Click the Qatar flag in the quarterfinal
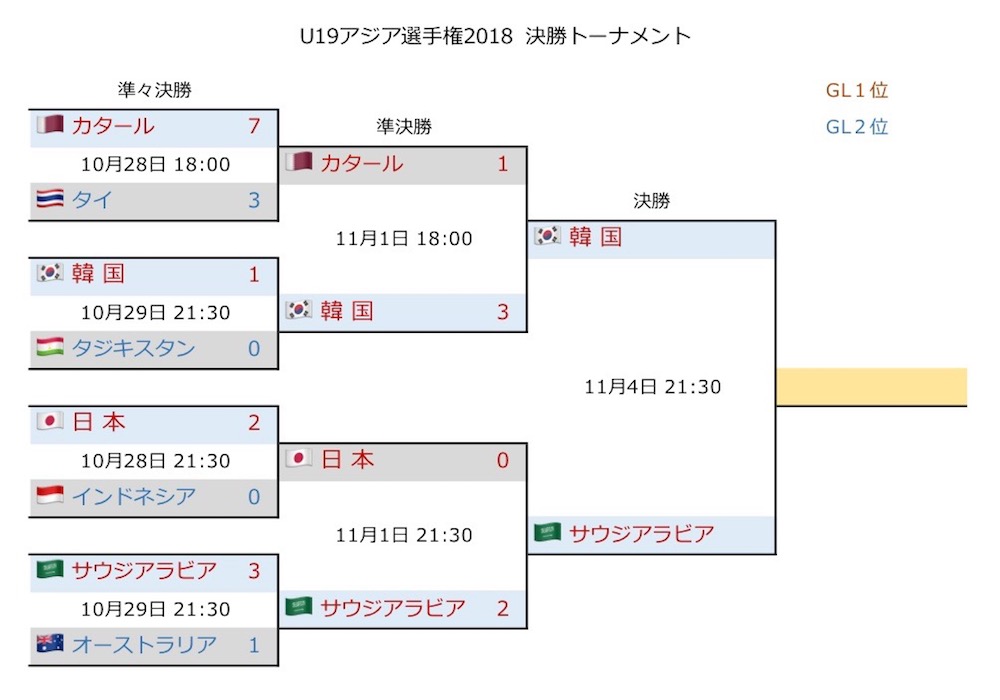 [50, 124]
